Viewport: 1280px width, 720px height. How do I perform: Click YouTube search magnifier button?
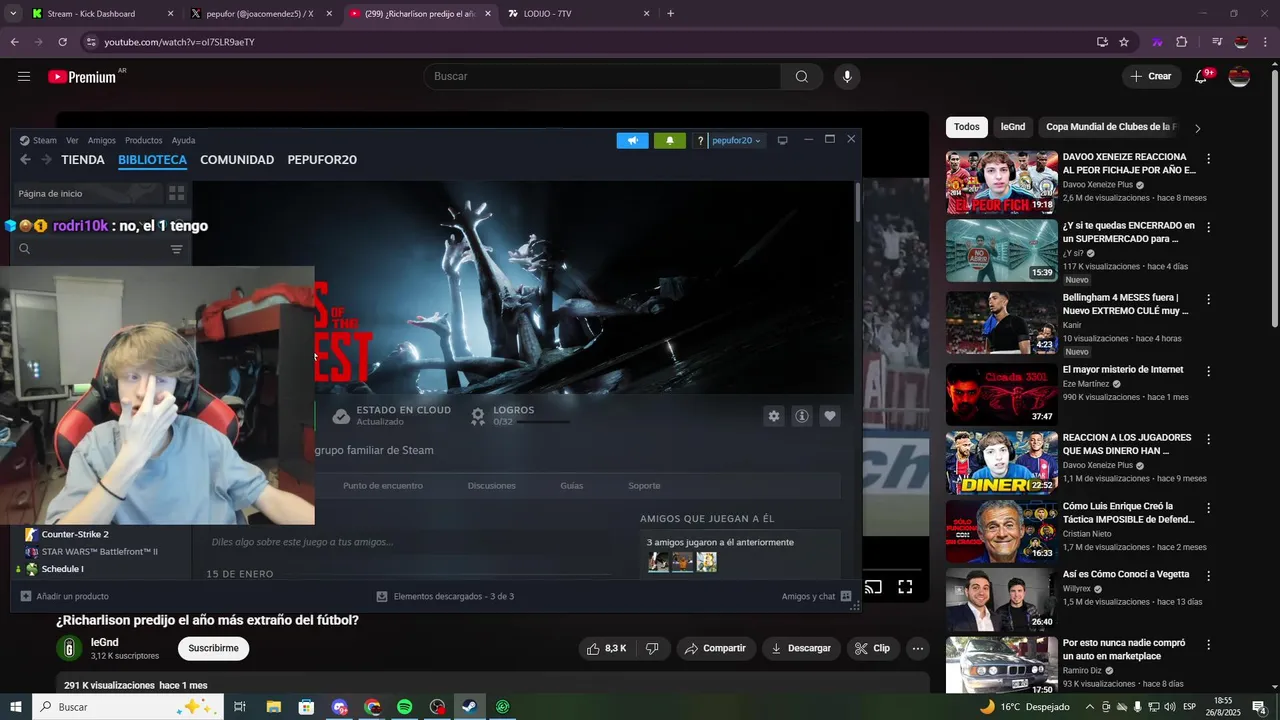click(x=802, y=77)
